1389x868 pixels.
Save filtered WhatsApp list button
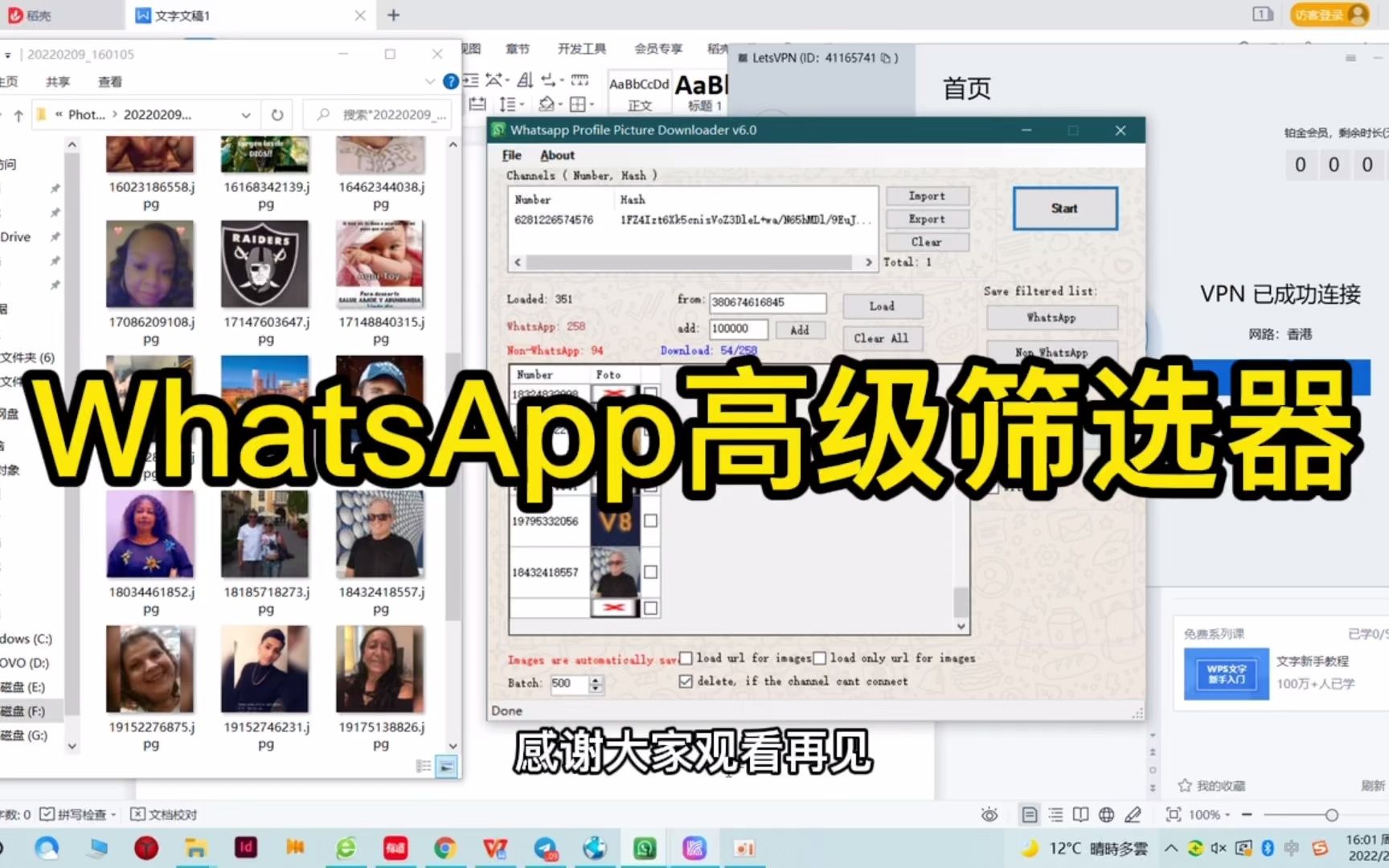click(1051, 317)
